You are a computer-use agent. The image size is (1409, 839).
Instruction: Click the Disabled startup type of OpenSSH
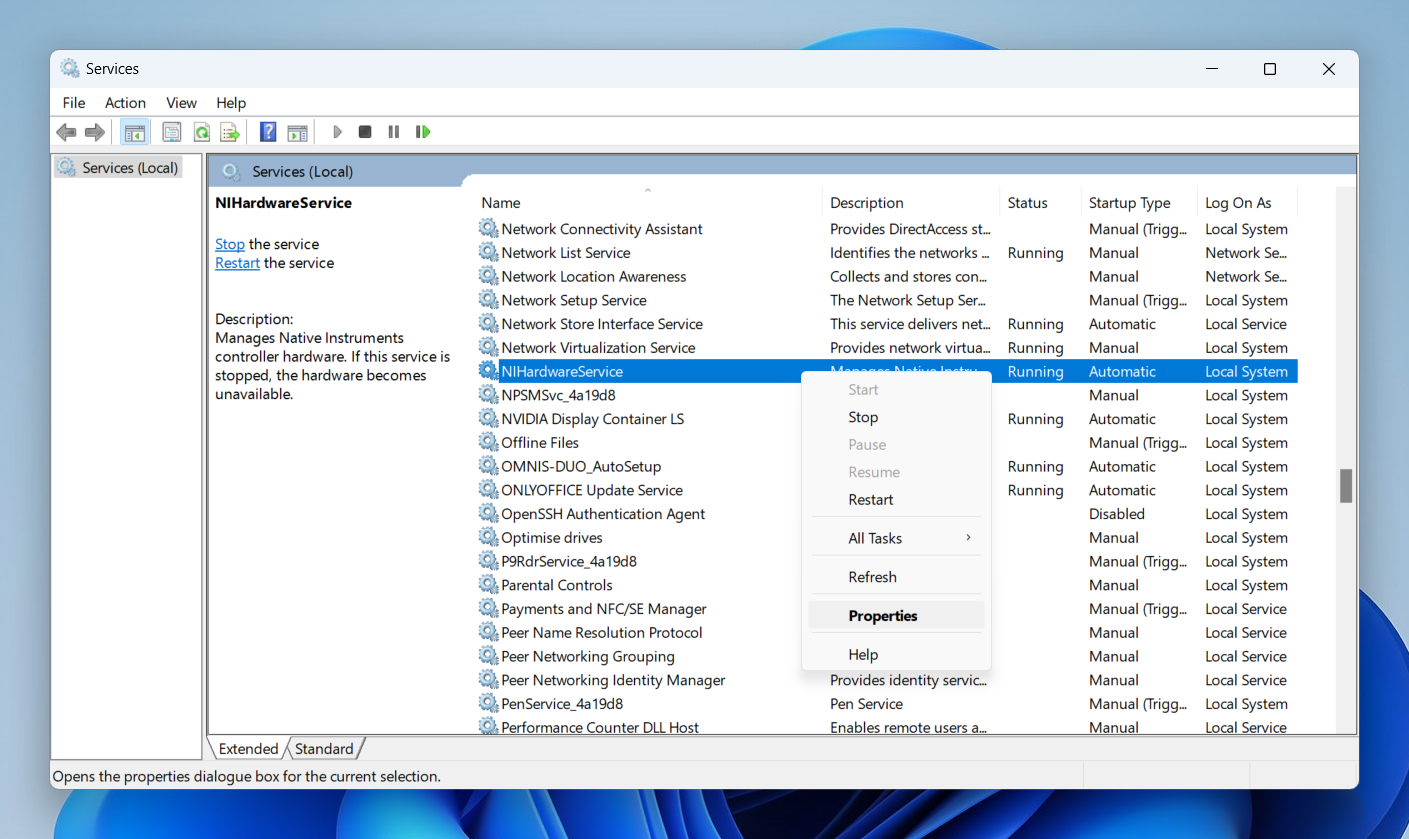pos(1116,514)
